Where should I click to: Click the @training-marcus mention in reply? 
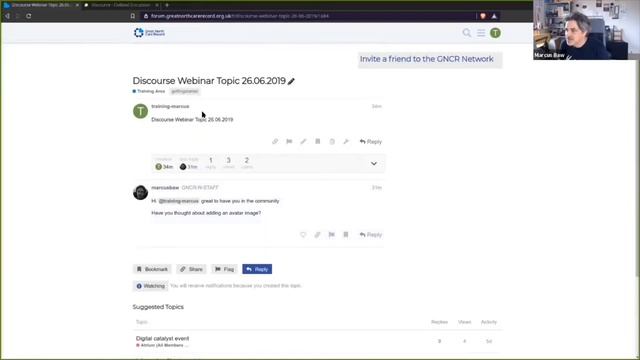[x=178, y=201]
